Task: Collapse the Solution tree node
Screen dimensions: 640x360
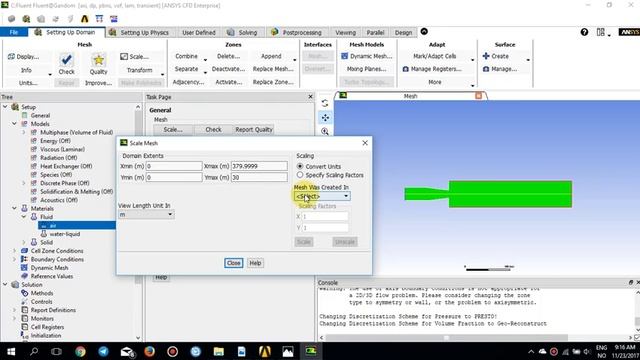Action: point(5,284)
